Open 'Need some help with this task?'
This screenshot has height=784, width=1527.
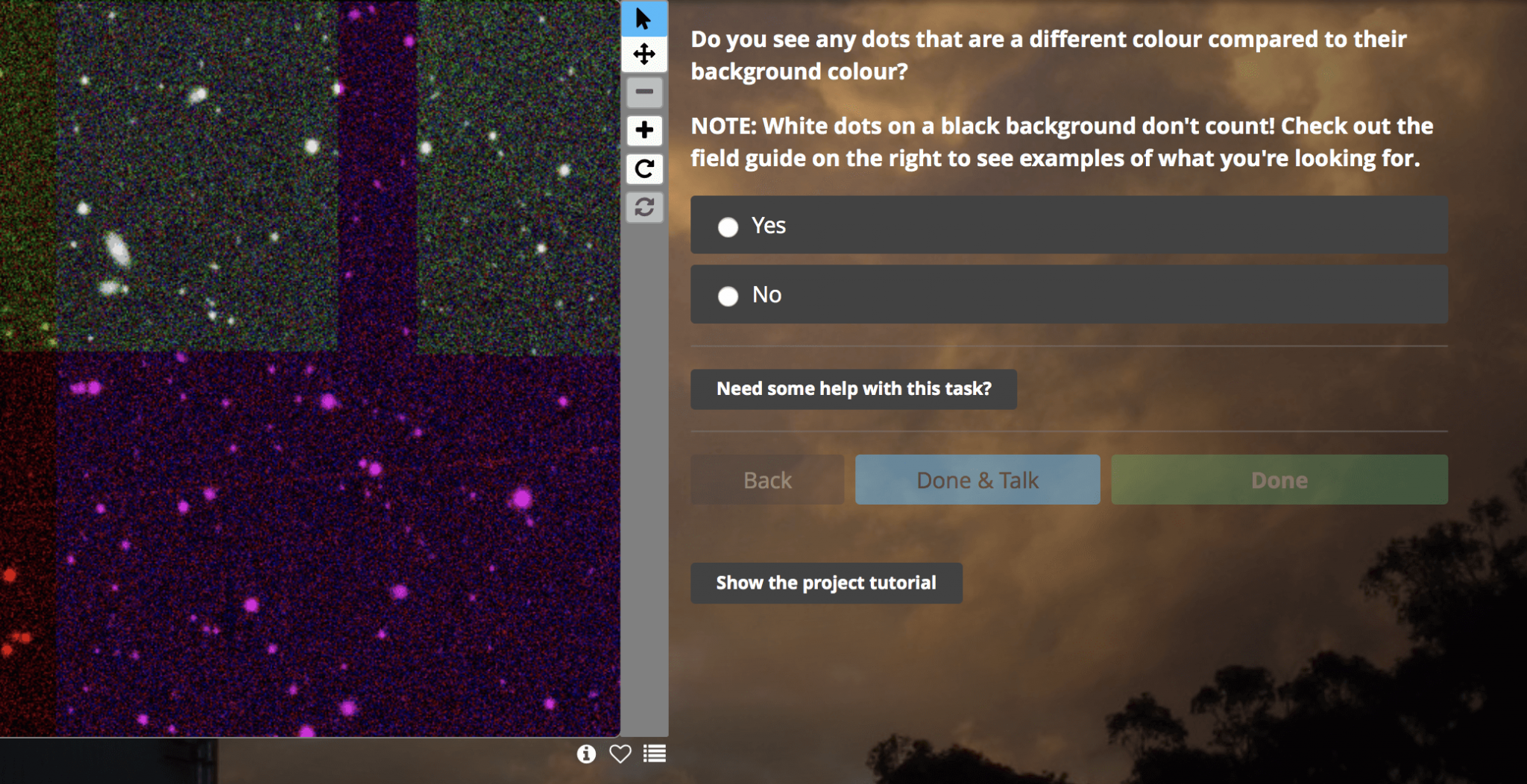tap(854, 389)
